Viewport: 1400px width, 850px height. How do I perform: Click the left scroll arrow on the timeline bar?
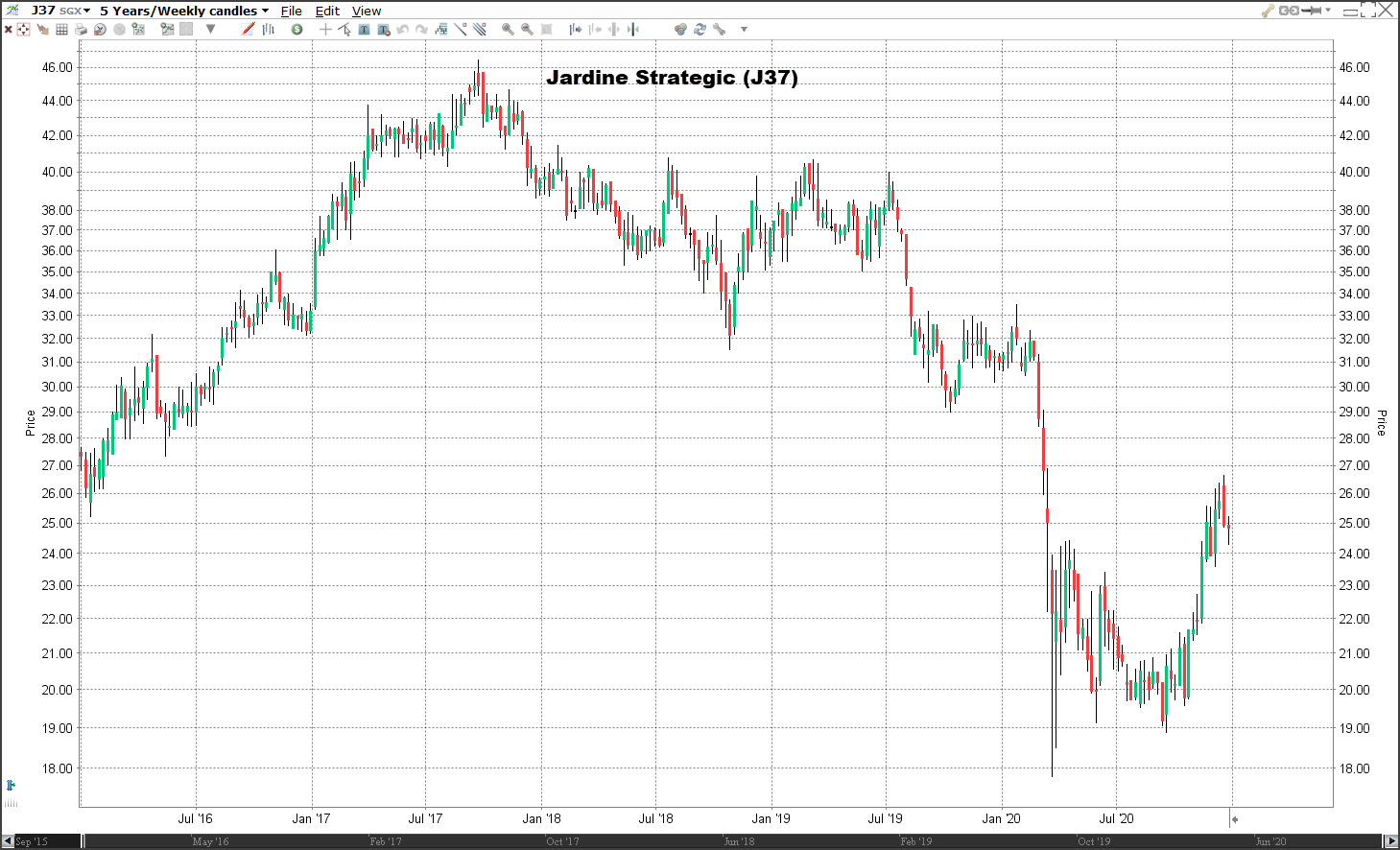[x=8, y=841]
